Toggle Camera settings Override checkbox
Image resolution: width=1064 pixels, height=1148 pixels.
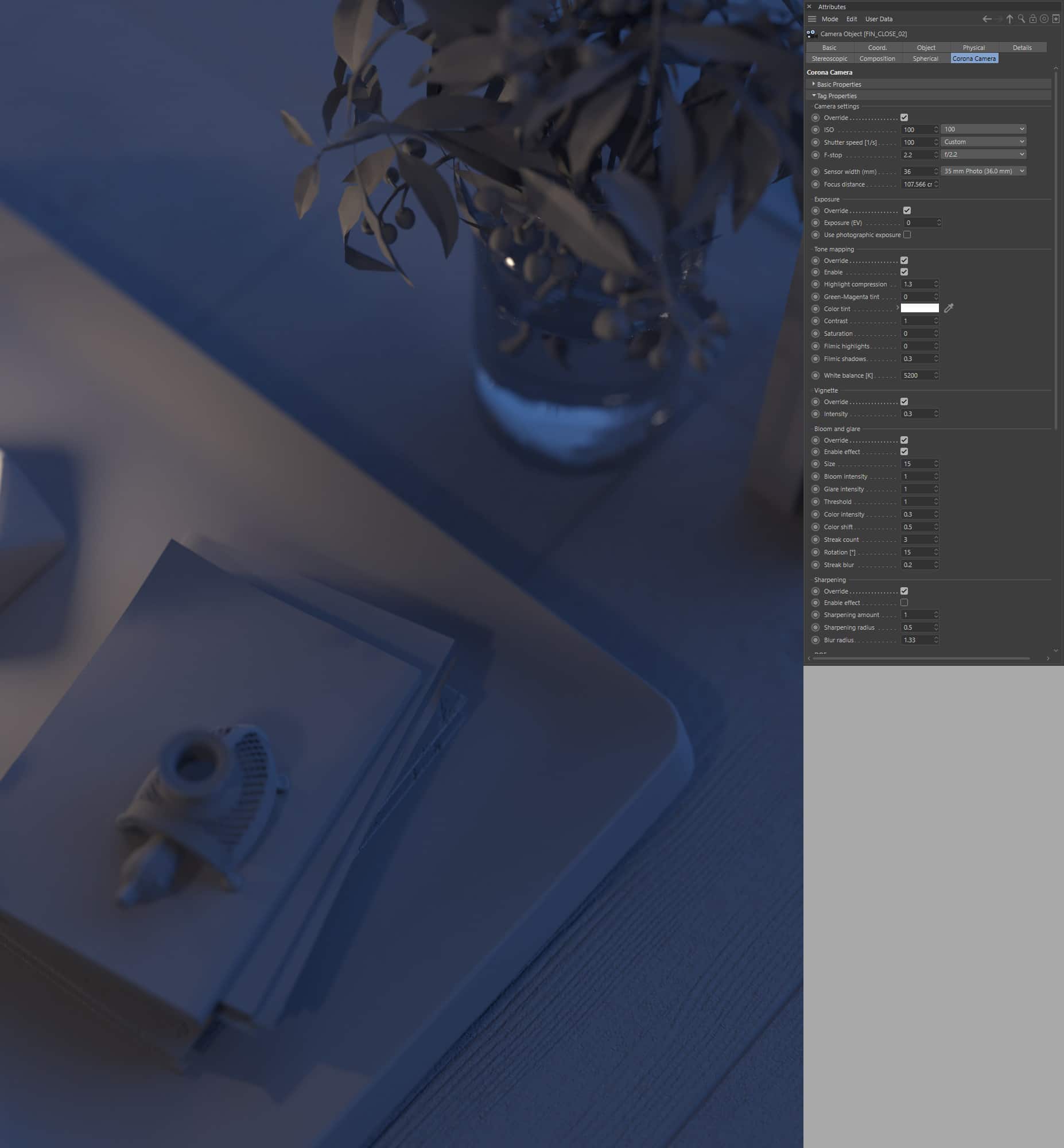904,118
